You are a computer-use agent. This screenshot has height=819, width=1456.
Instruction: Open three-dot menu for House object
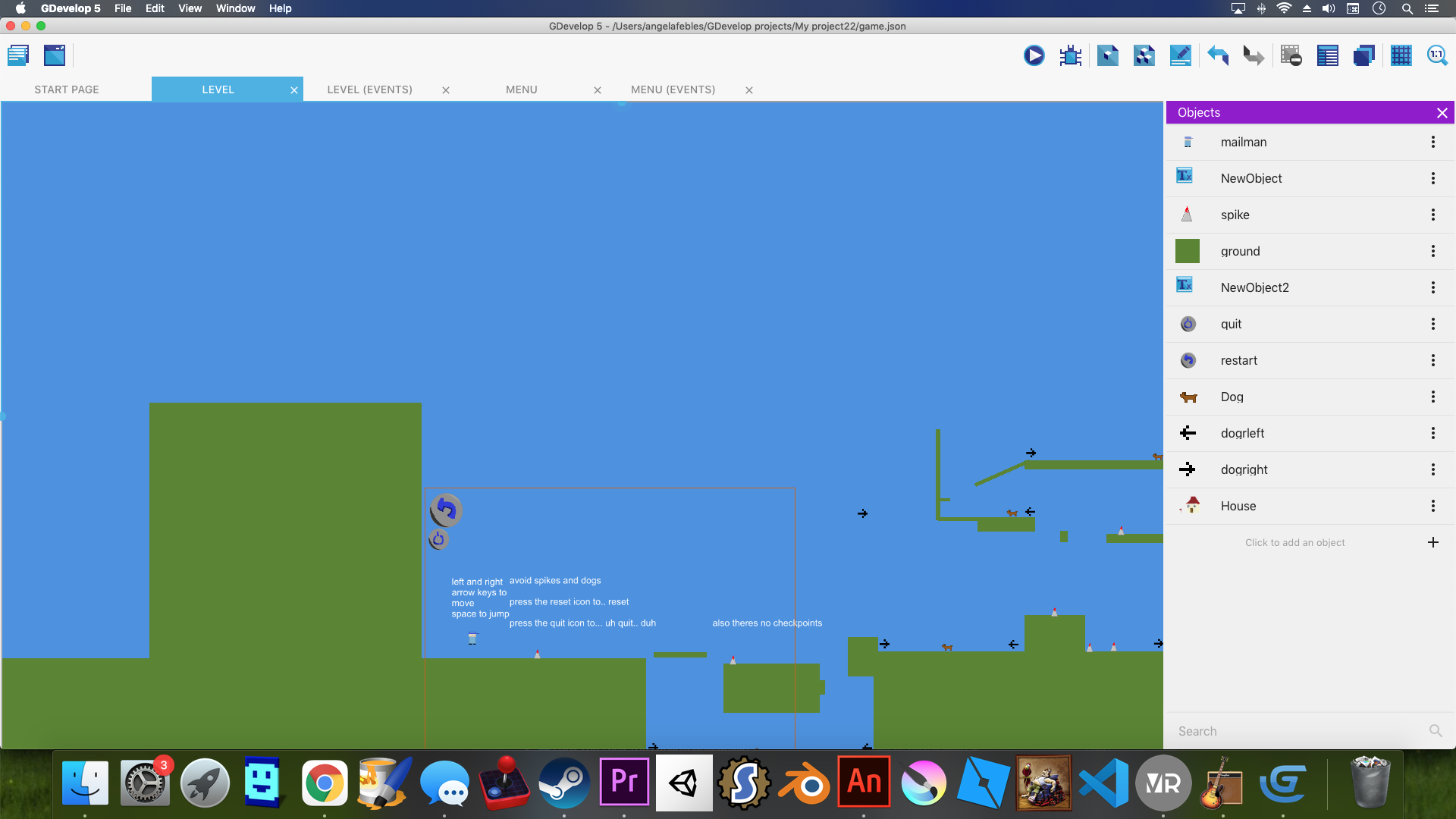[1432, 506]
